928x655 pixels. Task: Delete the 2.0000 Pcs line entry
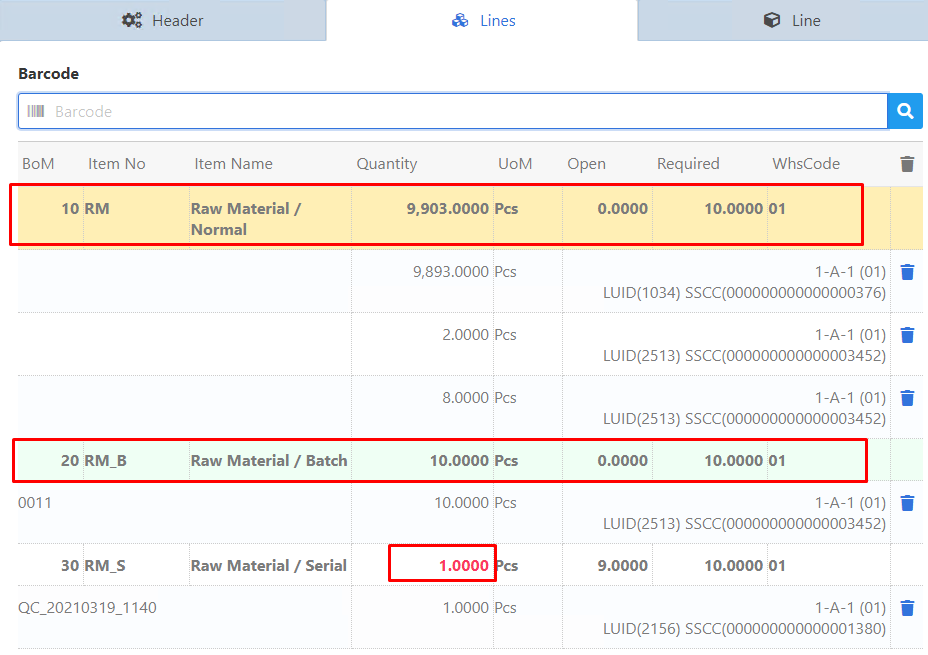click(x=907, y=335)
